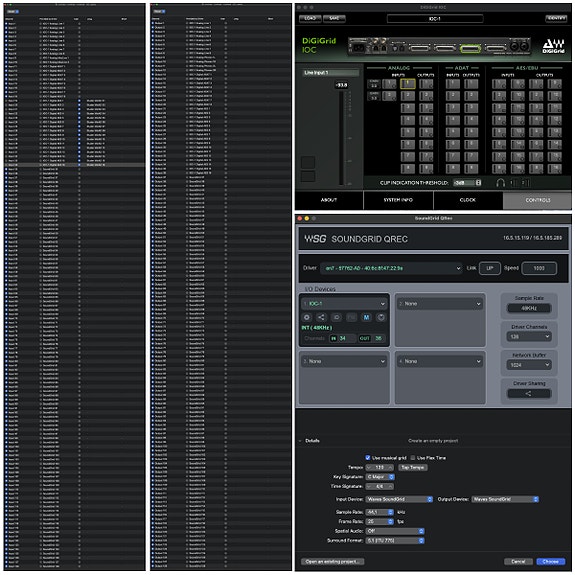
Task: Switch to the CLOCK tab
Action: coord(468,200)
